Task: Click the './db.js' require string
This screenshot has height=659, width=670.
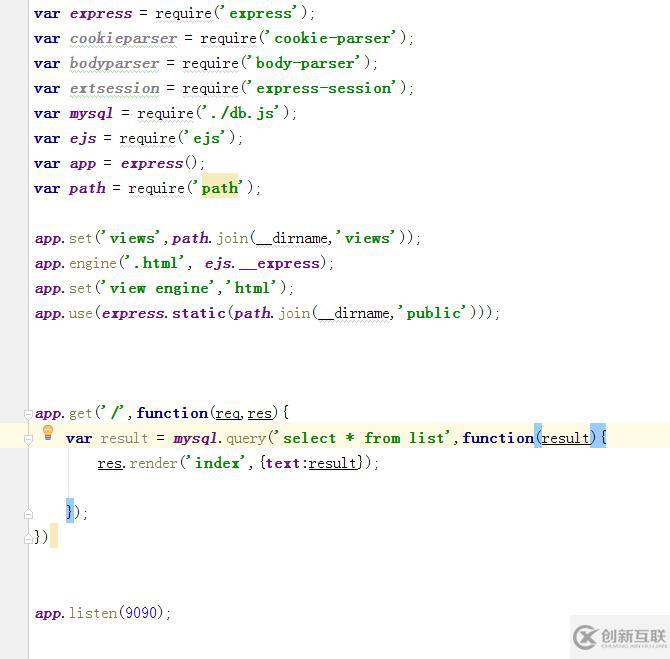Action: click(243, 113)
